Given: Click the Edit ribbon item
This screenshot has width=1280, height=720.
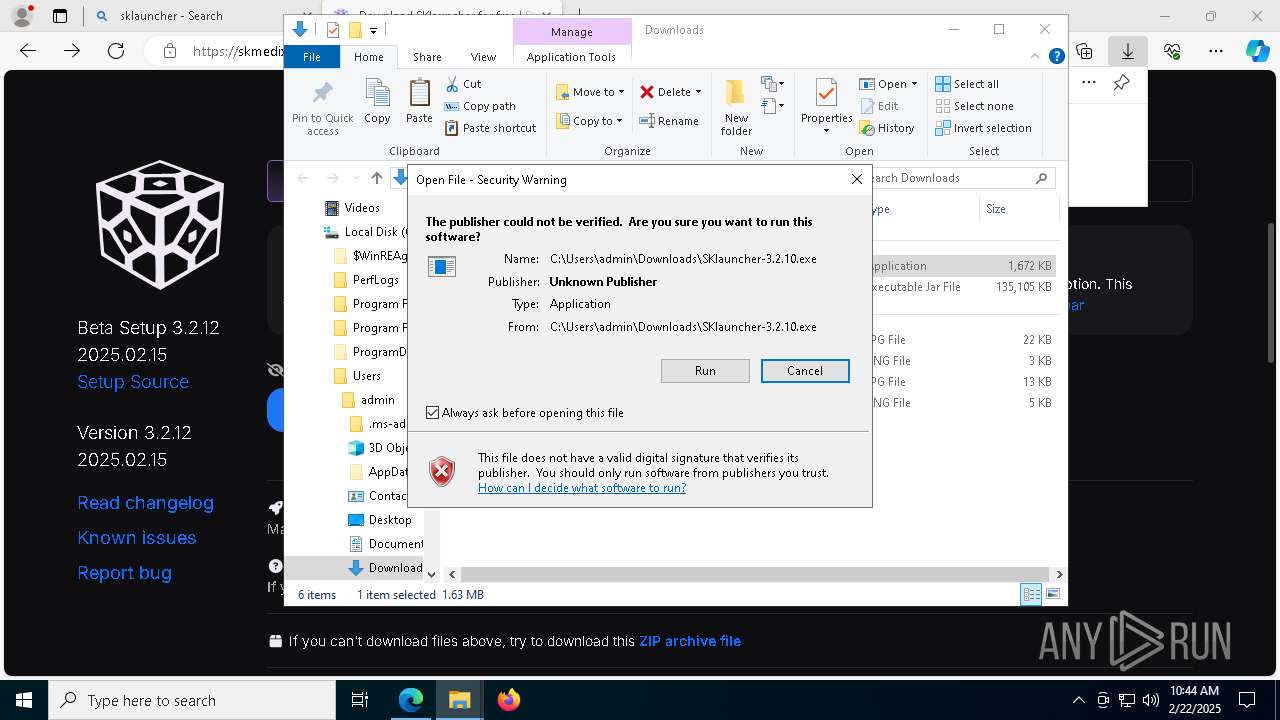Looking at the screenshot, I should pyautogui.click(x=879, y=106).
